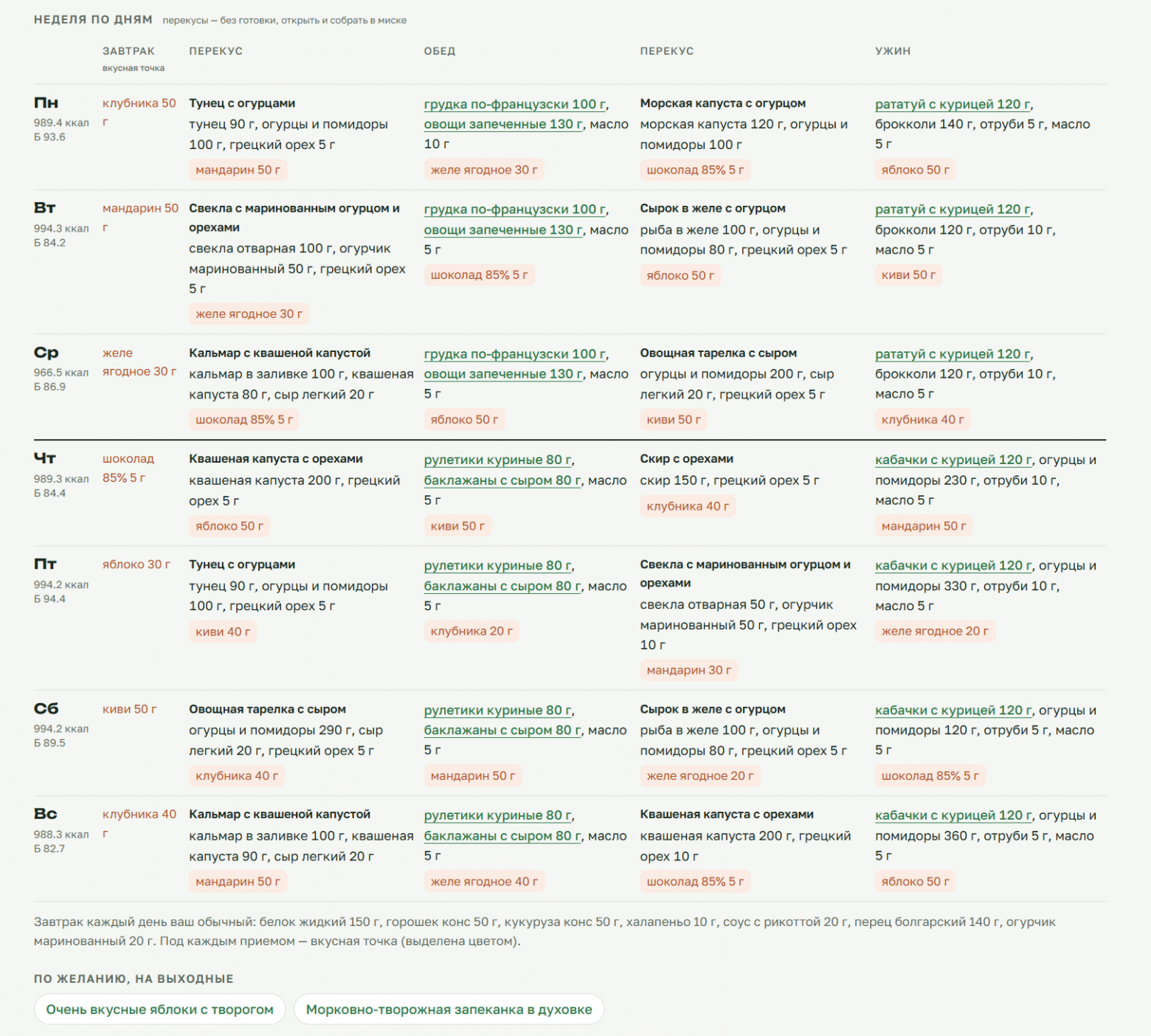Select the 'клубника 20 г' treat tag

point(471,632)
